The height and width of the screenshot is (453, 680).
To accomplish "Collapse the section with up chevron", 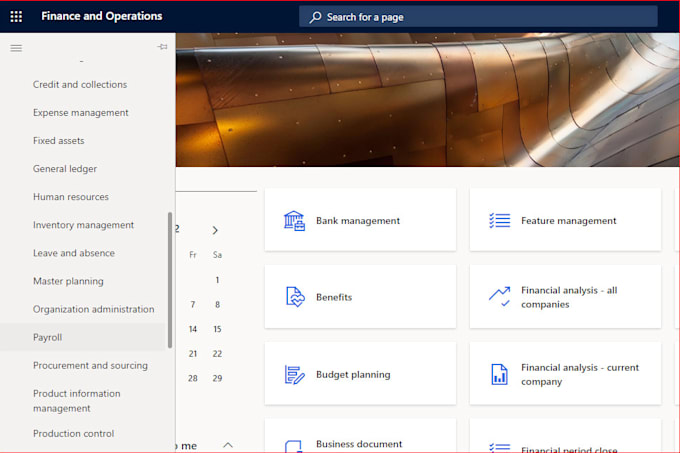I will click(x=228, y=445).
